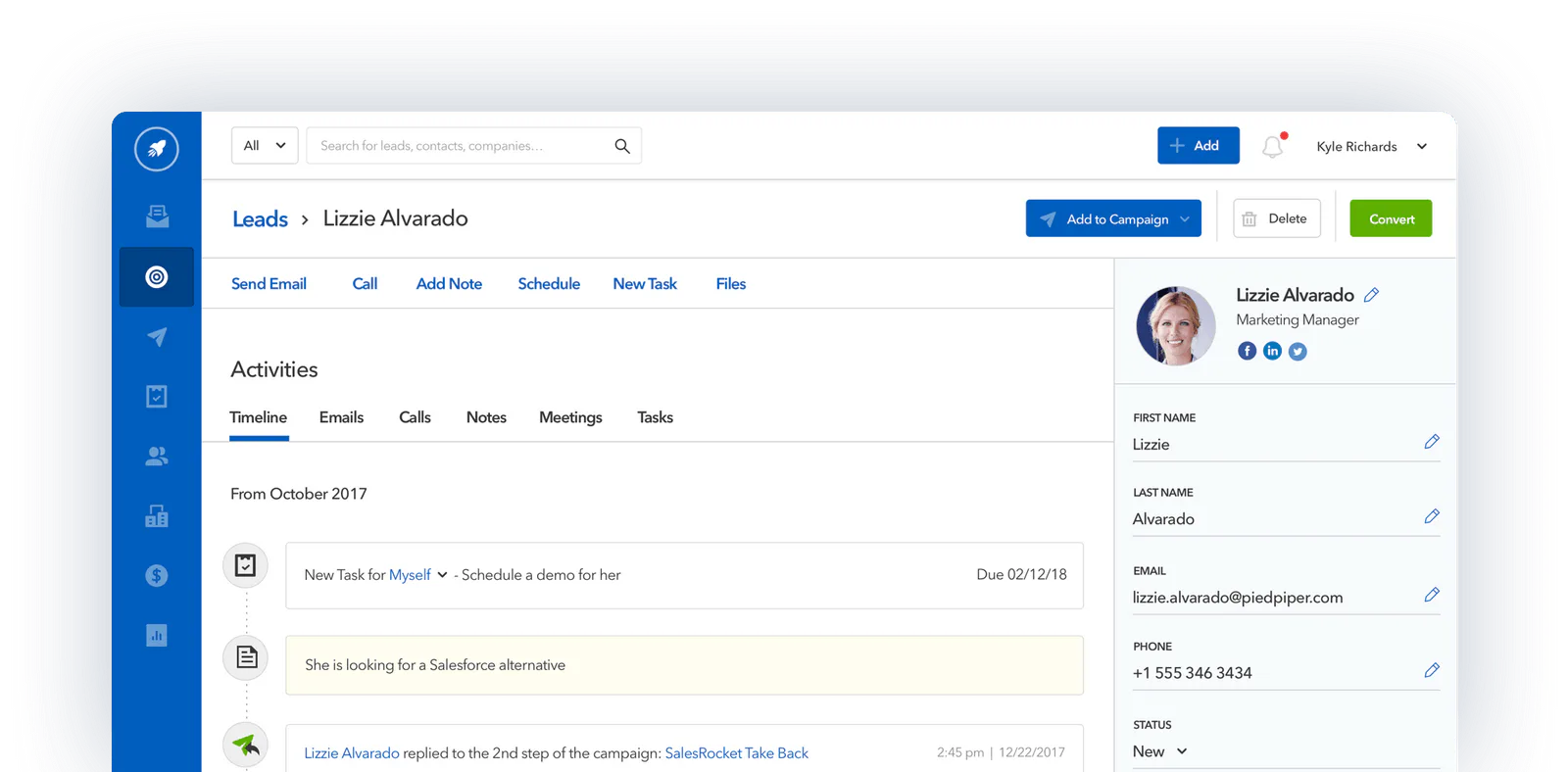
Task: Open Deals dollar icon in sidebar
Action: pos(157,575)
